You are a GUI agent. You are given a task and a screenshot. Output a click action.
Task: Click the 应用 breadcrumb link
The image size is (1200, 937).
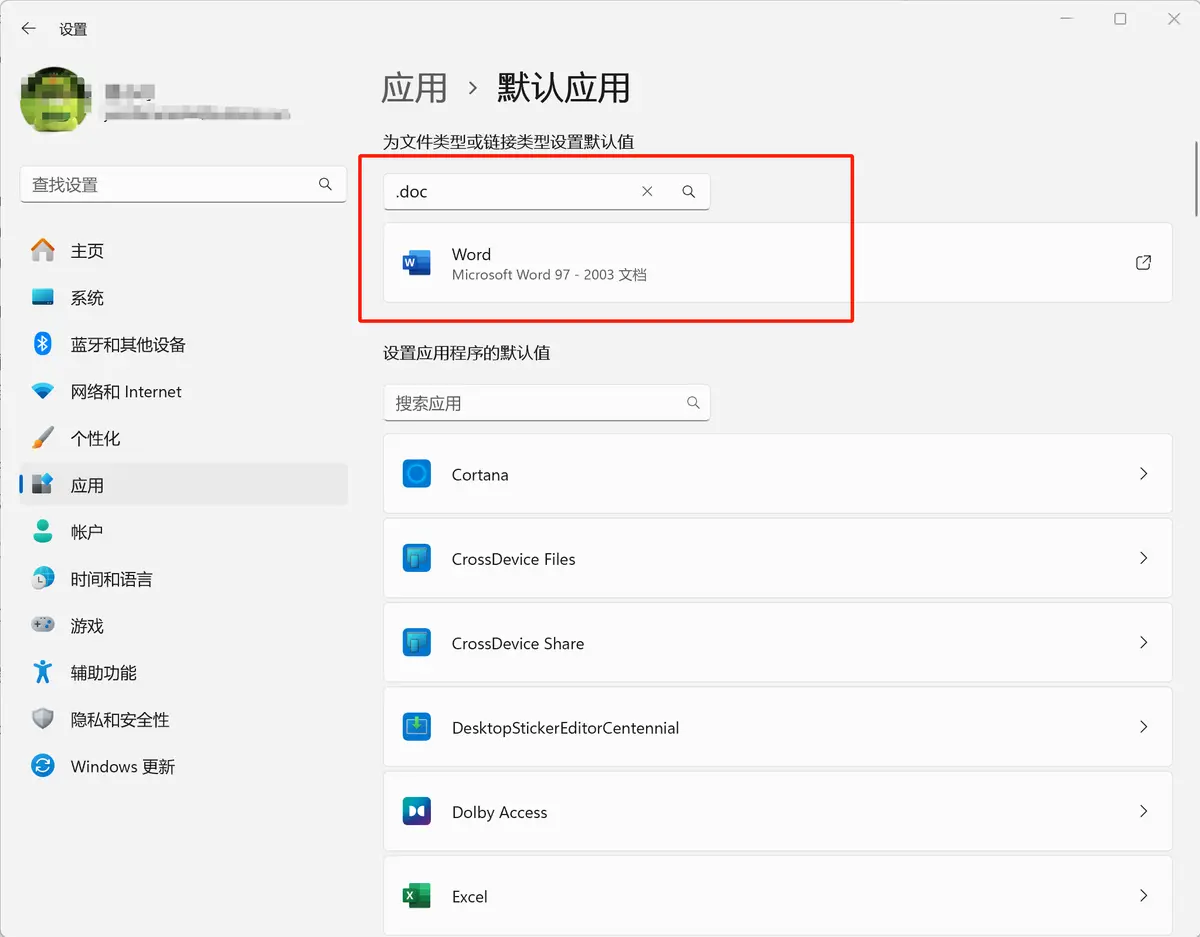click(x=414, y=88)
